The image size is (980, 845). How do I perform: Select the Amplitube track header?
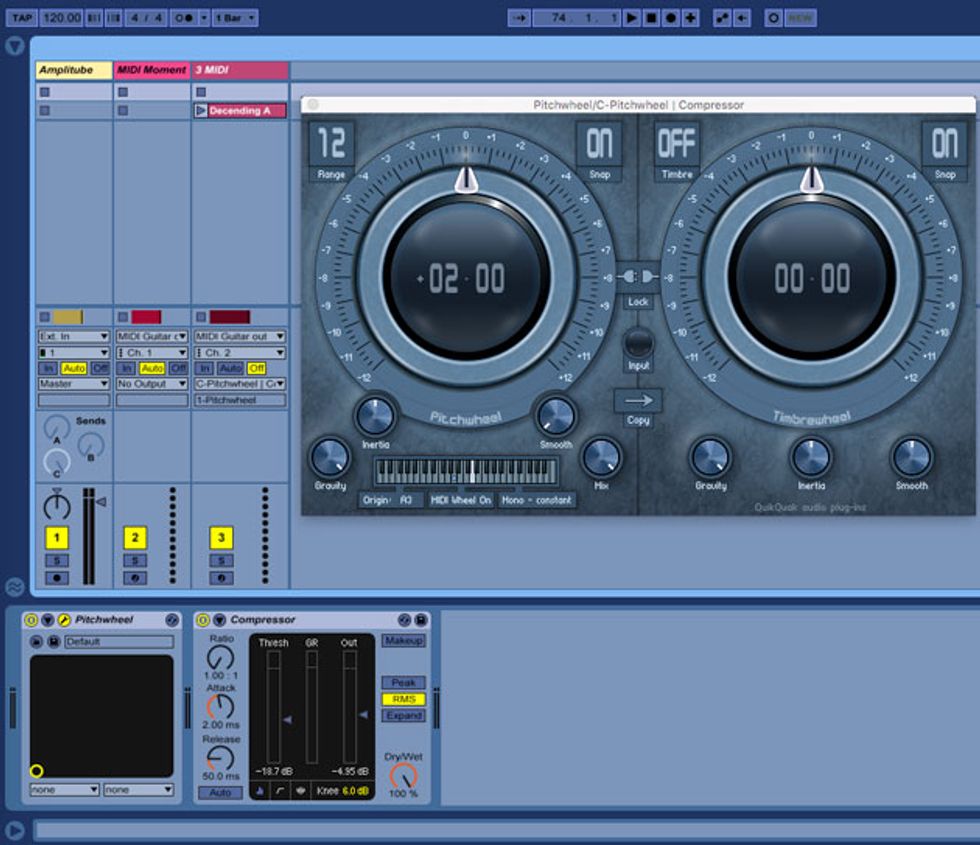[x=73, y=70]
